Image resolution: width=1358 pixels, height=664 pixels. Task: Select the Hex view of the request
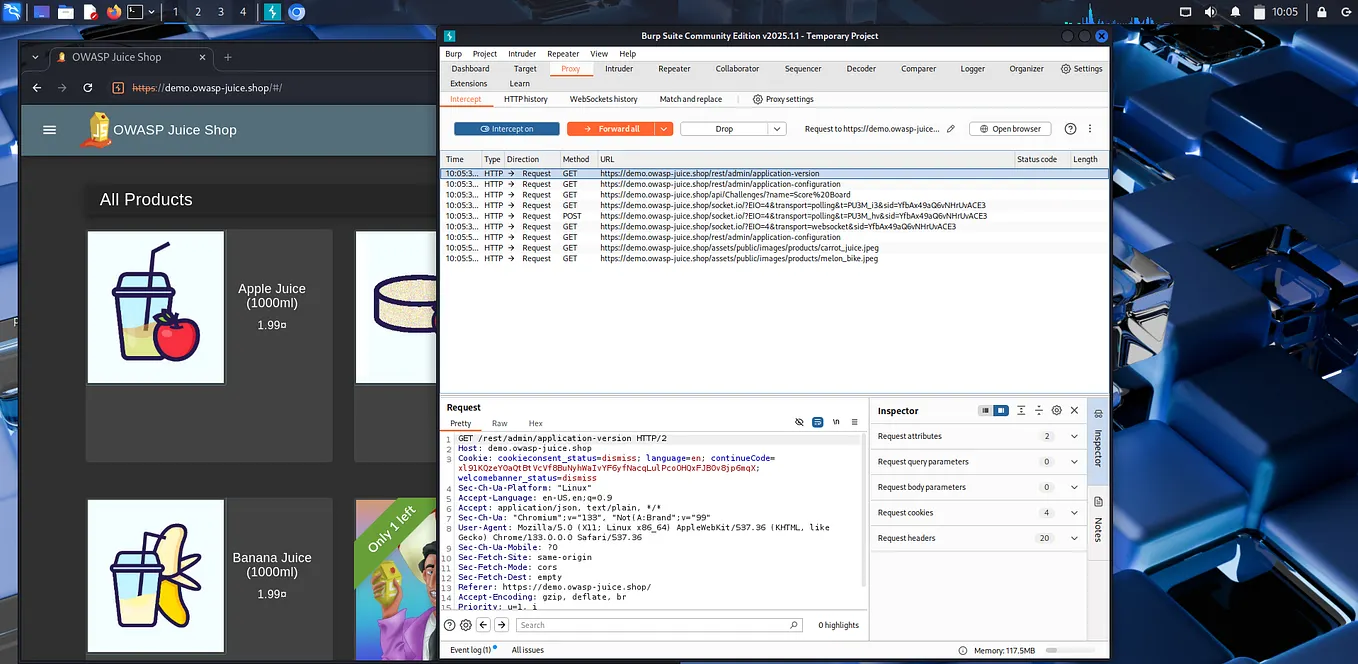pyautogui.click(x=535, y=423)
